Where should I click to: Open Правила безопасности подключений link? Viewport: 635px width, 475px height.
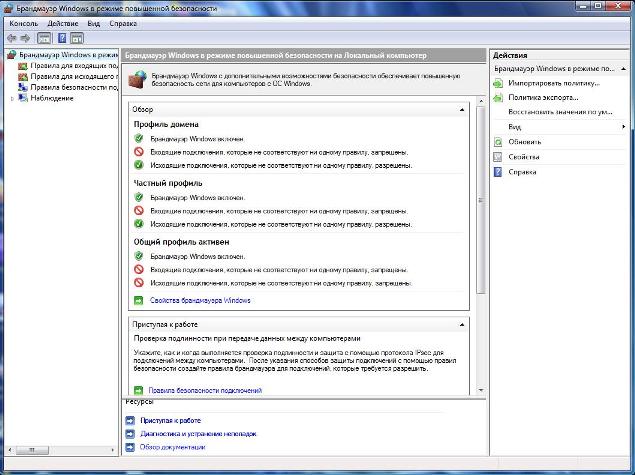(x=205, y=390)
